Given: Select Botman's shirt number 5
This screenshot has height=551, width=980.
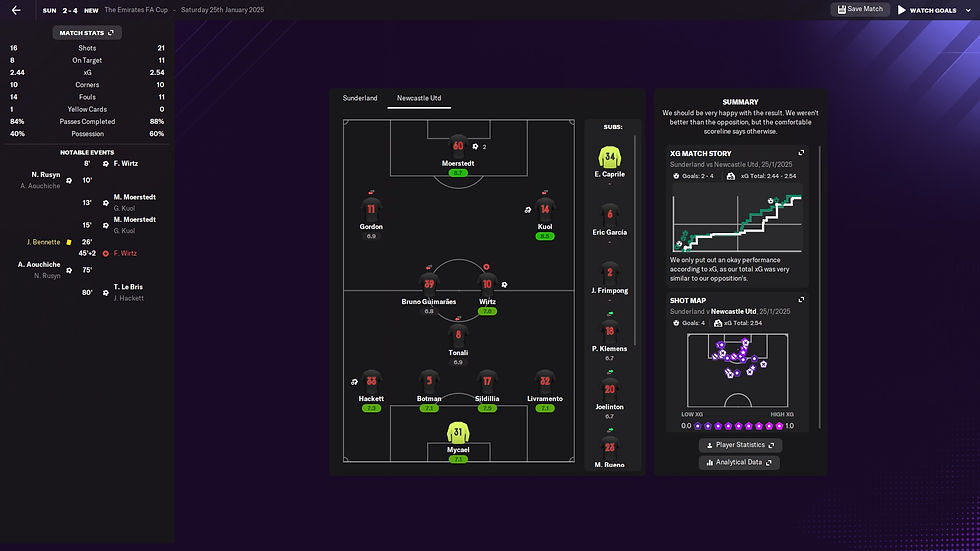Looking at the screenshot, I should tap(429, 381).
